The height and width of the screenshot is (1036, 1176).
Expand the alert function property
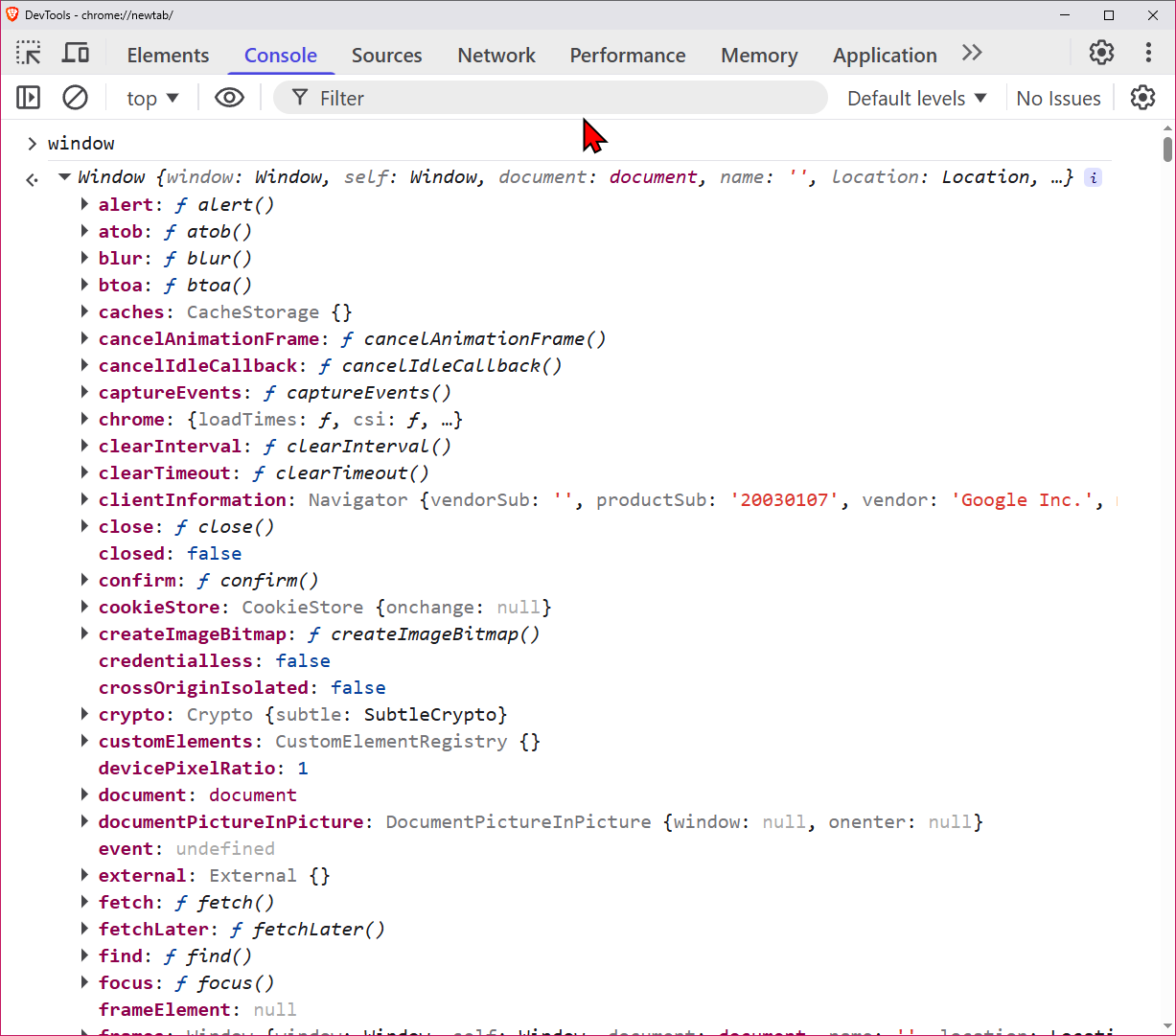pos(84,204)
